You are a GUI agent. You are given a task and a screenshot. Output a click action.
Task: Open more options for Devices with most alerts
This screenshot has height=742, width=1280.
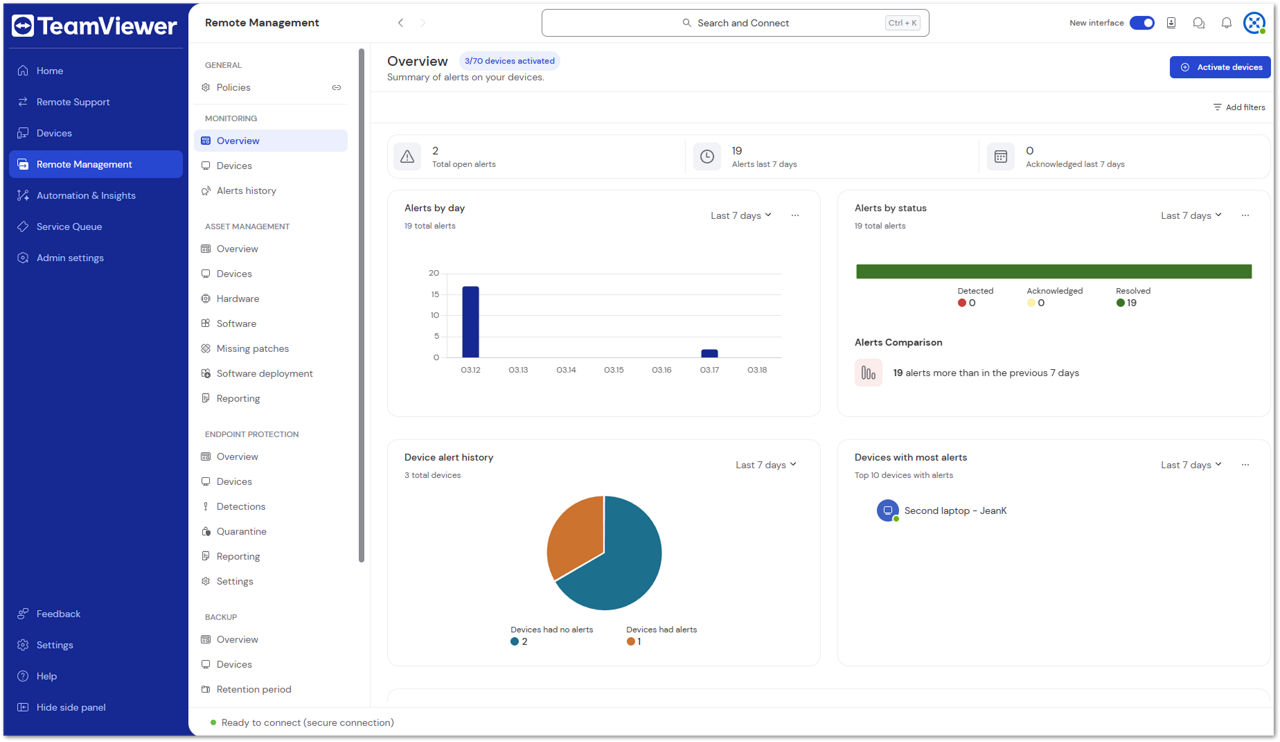(x=1245, y=465)
